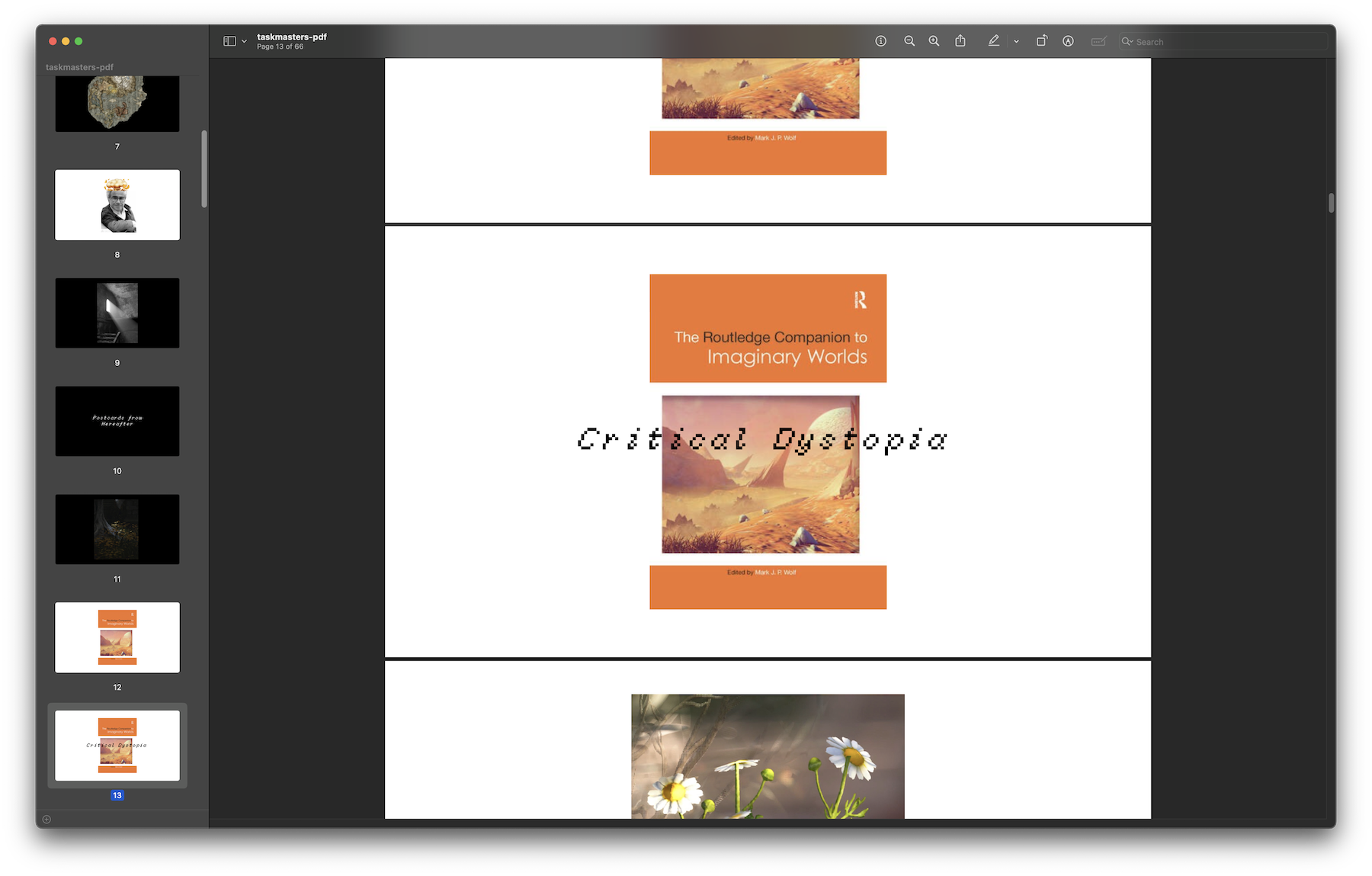
Task: Open the document info inspector
Action: (x=880, y=41)
